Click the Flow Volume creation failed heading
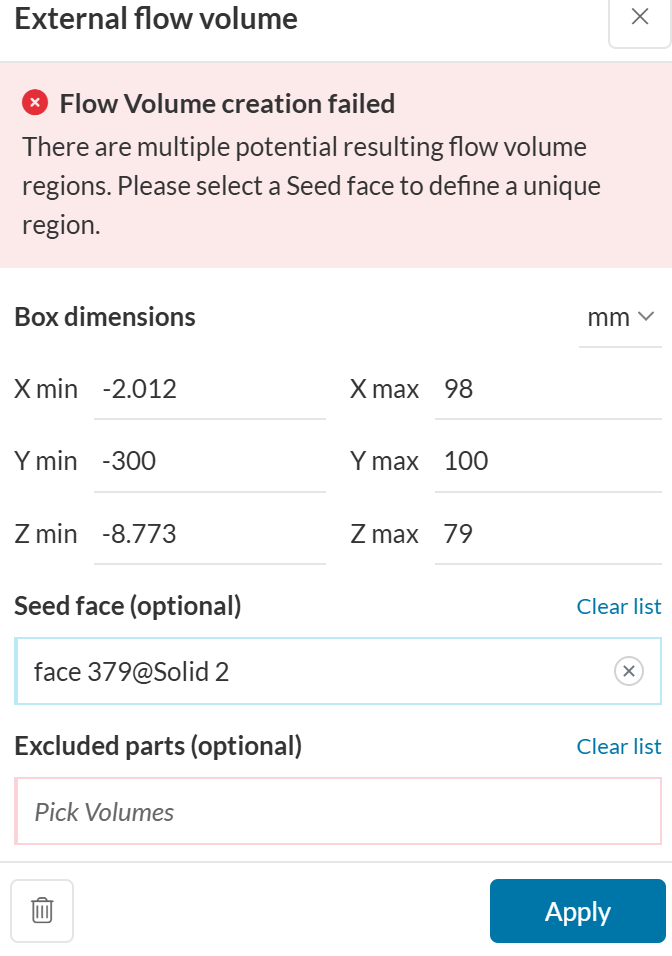 click(227, 103)
